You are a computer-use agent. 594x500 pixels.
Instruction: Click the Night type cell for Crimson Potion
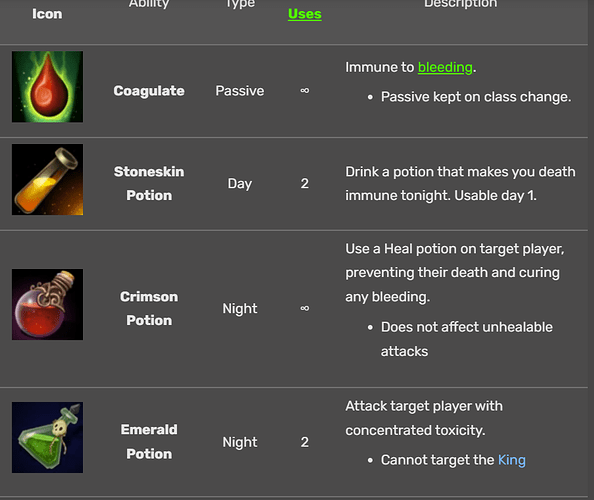coord(240,309)
